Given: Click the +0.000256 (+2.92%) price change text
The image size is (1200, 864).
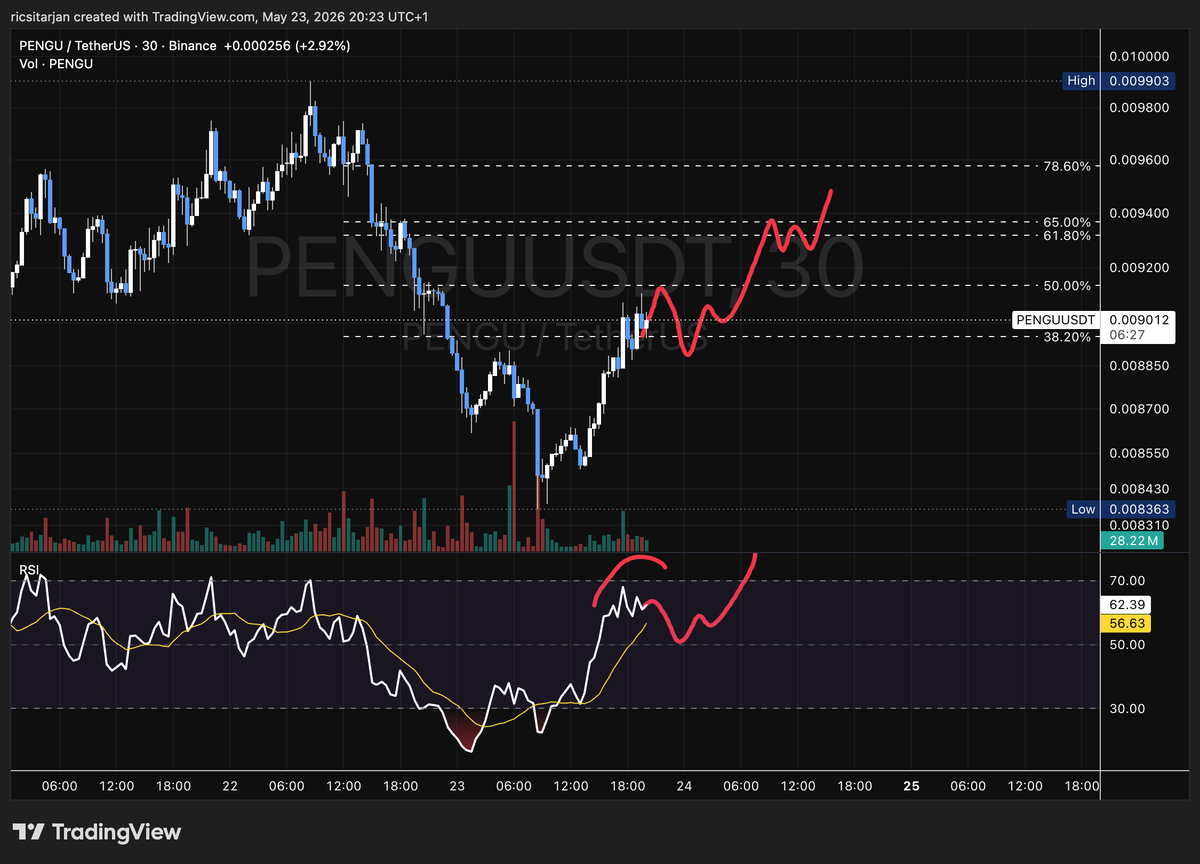Looking at the screenshot, I should coord(287,46).
